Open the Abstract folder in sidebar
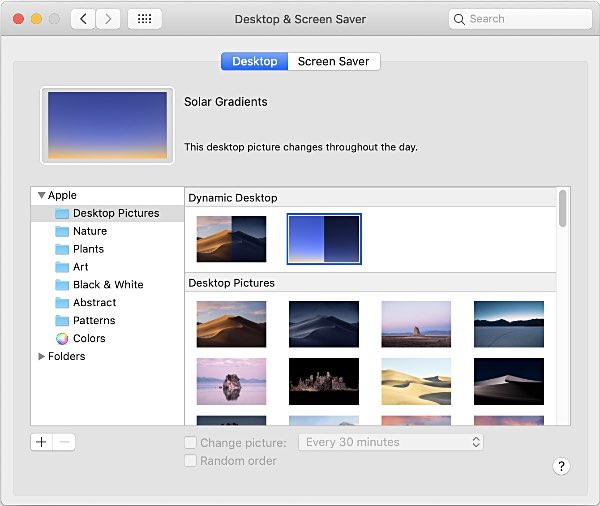600x506 pixels. pos(94,302)
